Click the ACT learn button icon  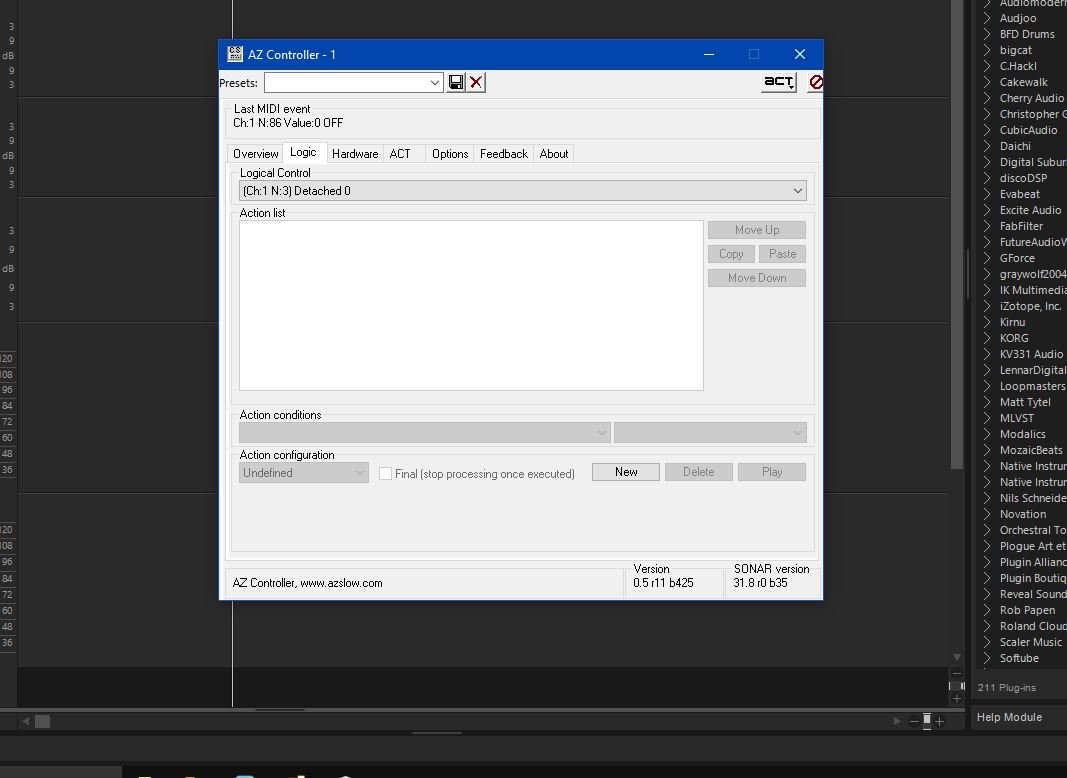pos(778,82)
